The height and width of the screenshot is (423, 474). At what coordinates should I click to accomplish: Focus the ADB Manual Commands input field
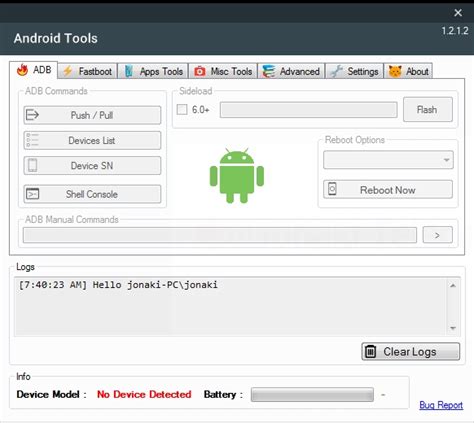(220, 235)
